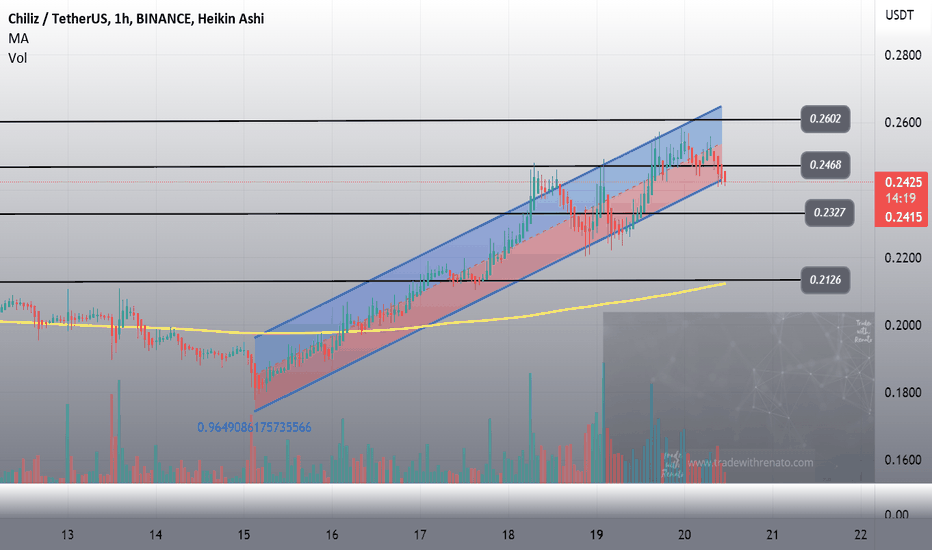Select the Vol indicator label
Viewport: 932px width, 550px height.
click(18, 58)
